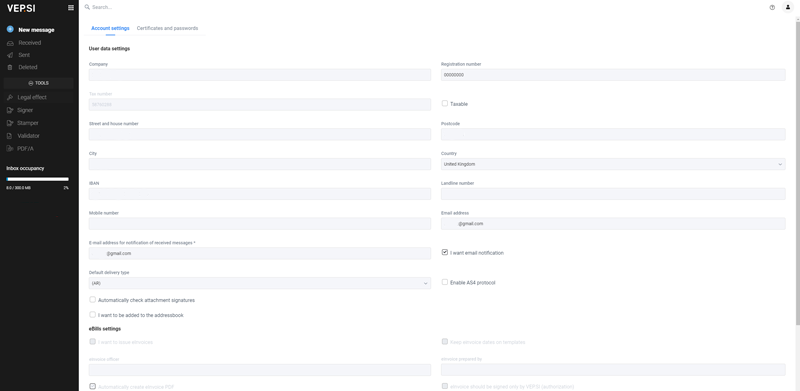The image size is (800, 391).
Task: Enable Automatically check attachment signatures
Action: [92, 300]
